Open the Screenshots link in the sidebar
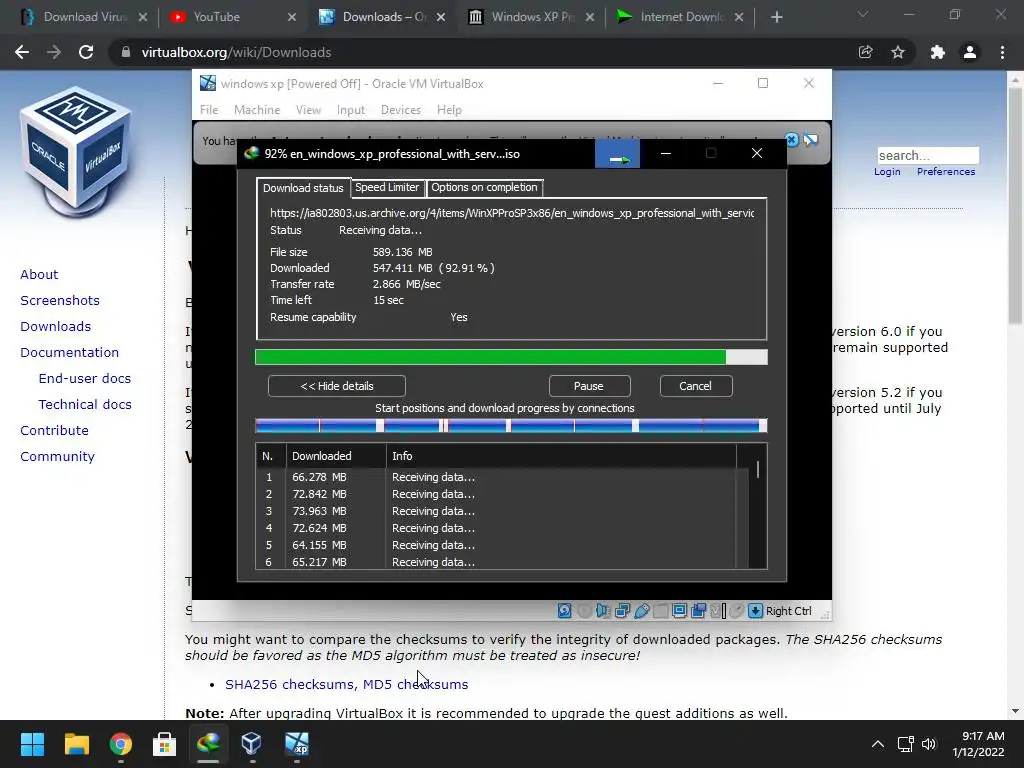Screen dimensions: 1024x768 [x=60, y=300]
